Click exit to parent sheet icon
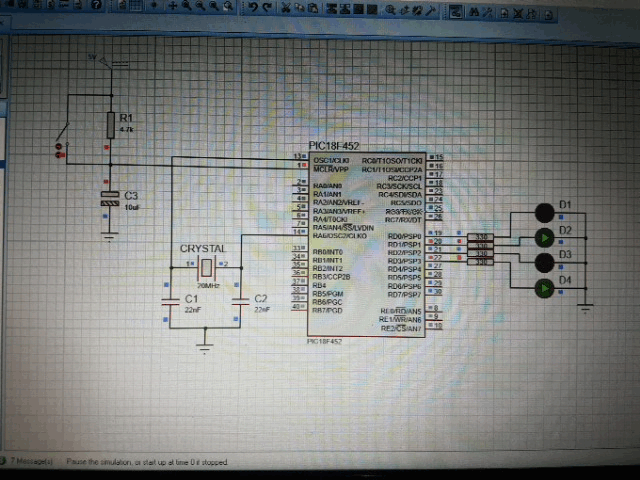This screenshot has height=480, width=640. 531,14
